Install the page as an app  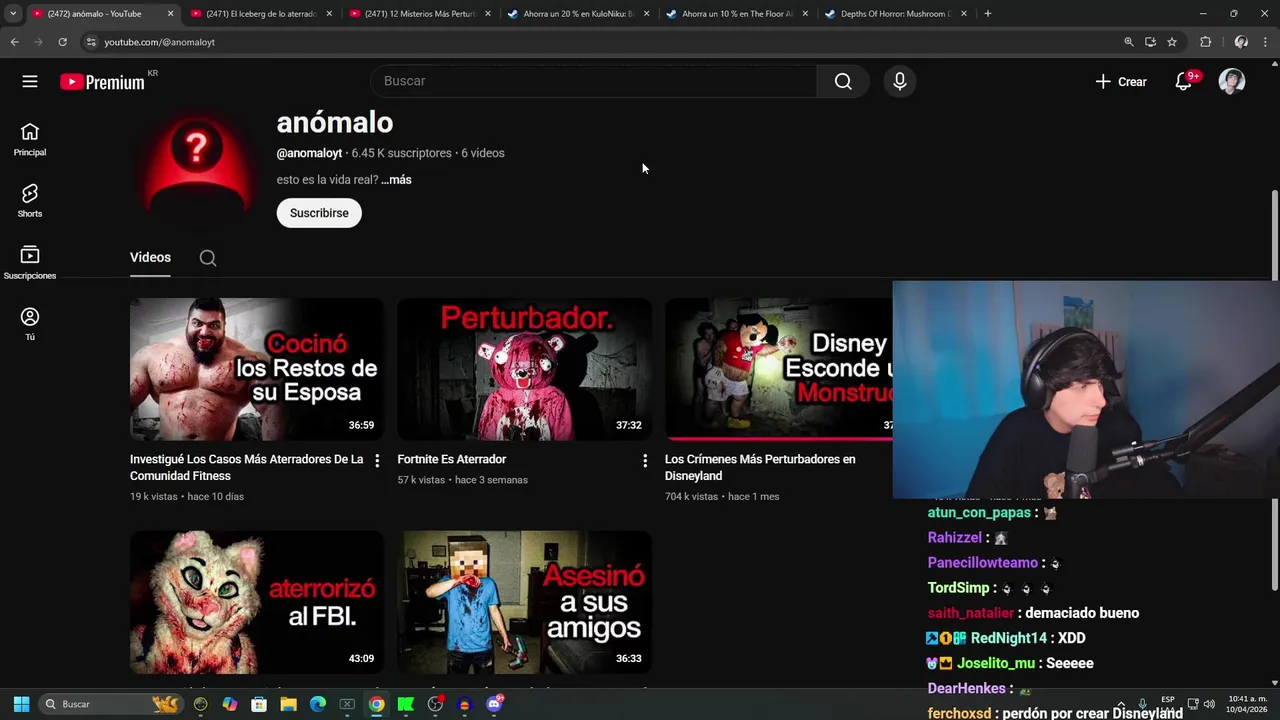click(x=1151, y=42)
